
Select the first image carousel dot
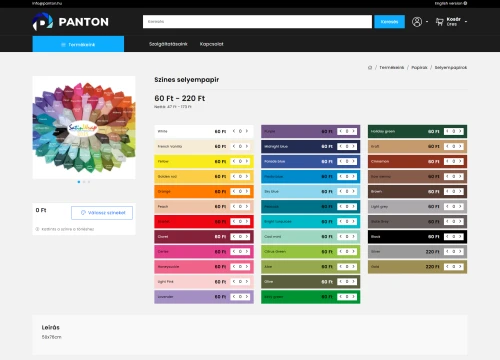[x=79, y=182]
